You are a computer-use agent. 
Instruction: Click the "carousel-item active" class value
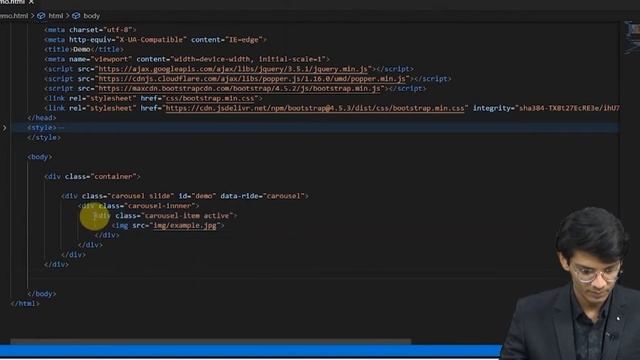187,216
